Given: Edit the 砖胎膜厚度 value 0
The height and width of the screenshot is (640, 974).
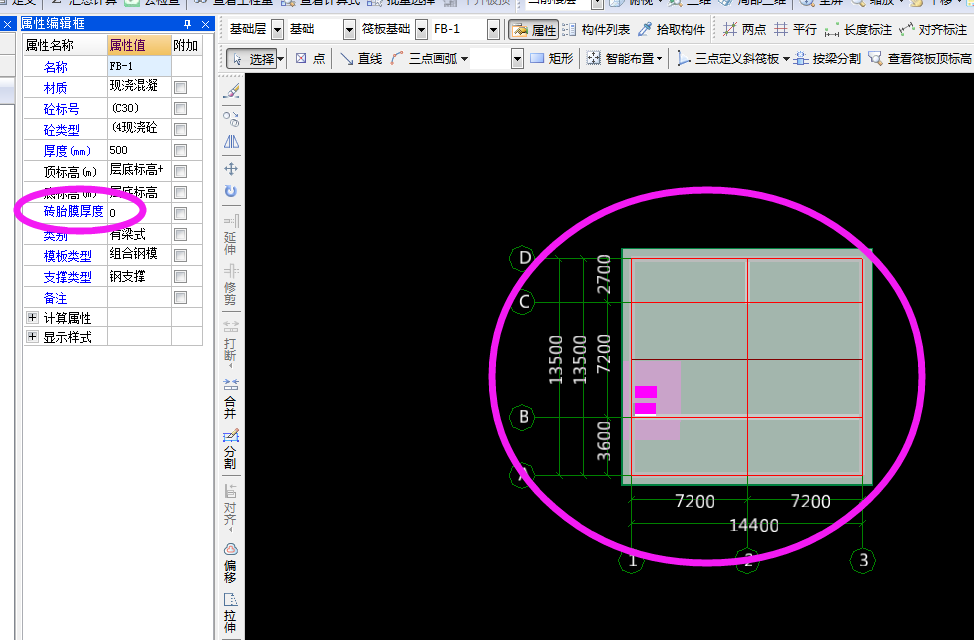Looking at the screenshot, I should point(139,213).
